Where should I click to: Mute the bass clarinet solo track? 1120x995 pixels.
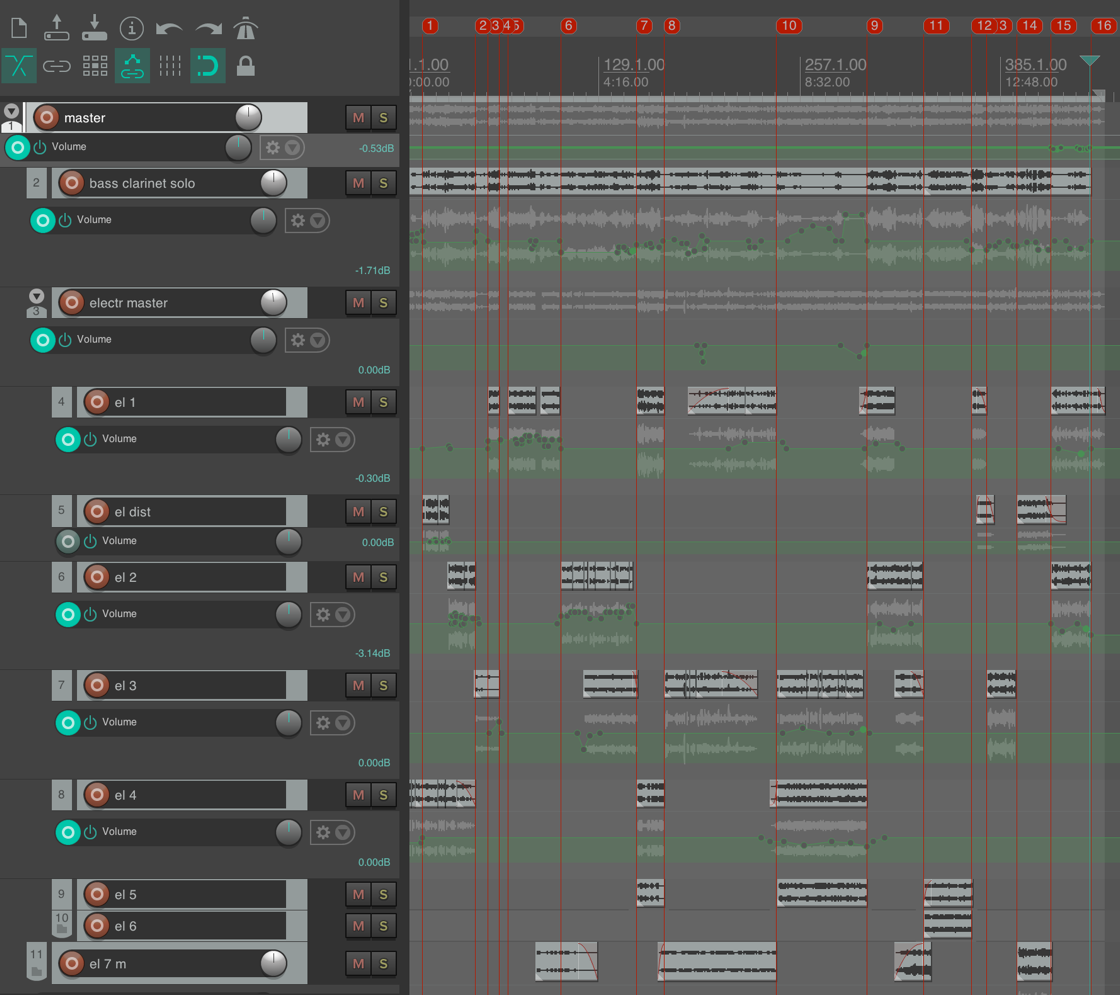[x=358, y=184]
